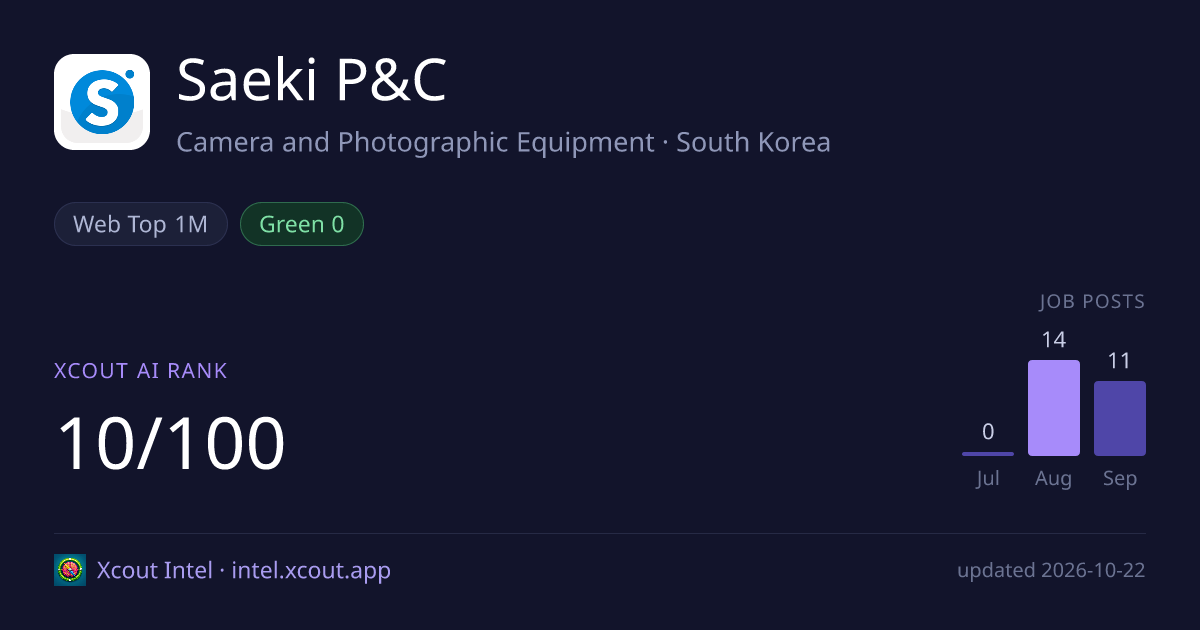Select the Green 0 badge
Screen dimensions: 1200x630
click(302, 224)
